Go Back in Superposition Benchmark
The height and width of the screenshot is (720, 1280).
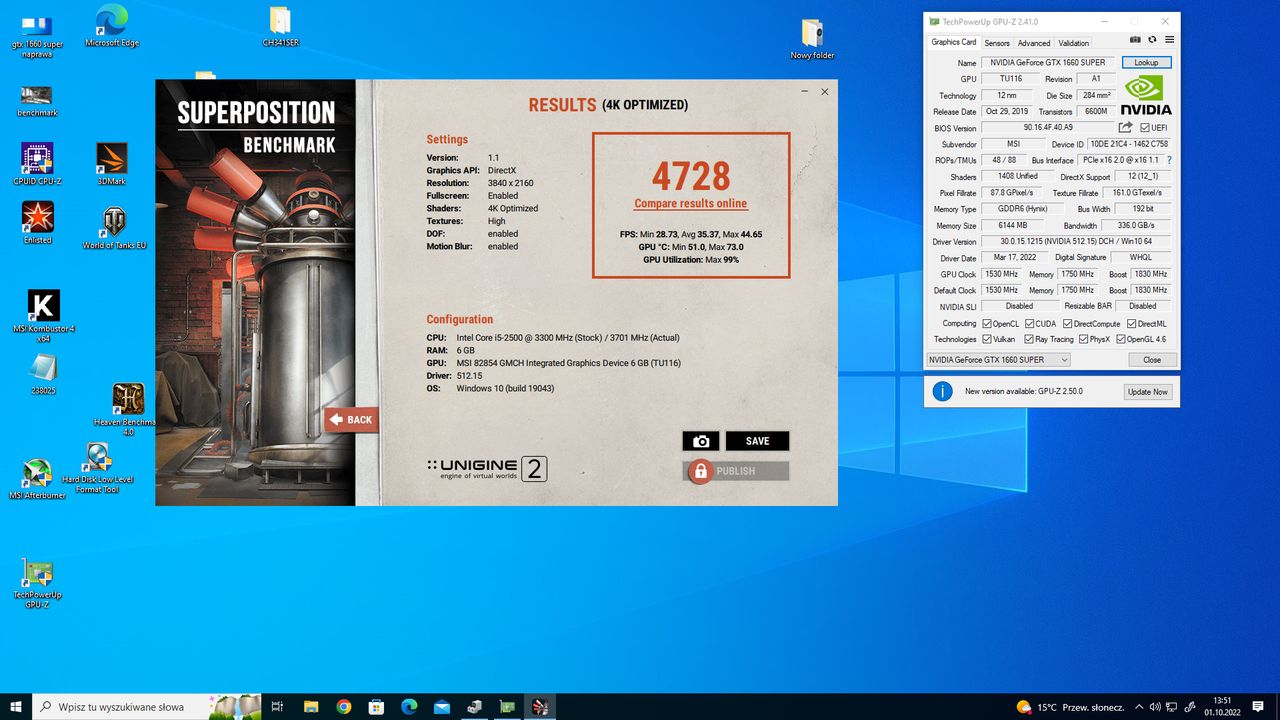[x=351, y=420]
